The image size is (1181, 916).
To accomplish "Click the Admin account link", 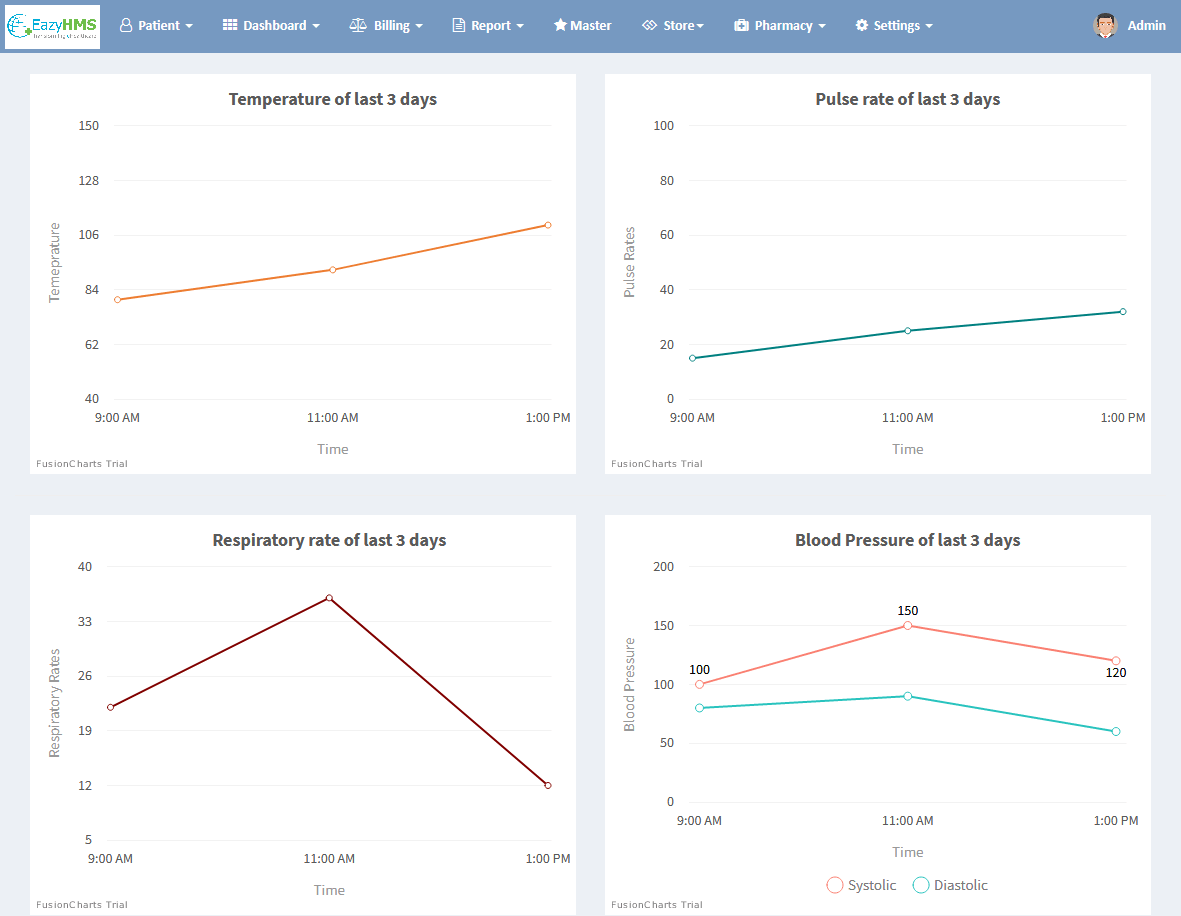I will click(x=1146, y=25).
